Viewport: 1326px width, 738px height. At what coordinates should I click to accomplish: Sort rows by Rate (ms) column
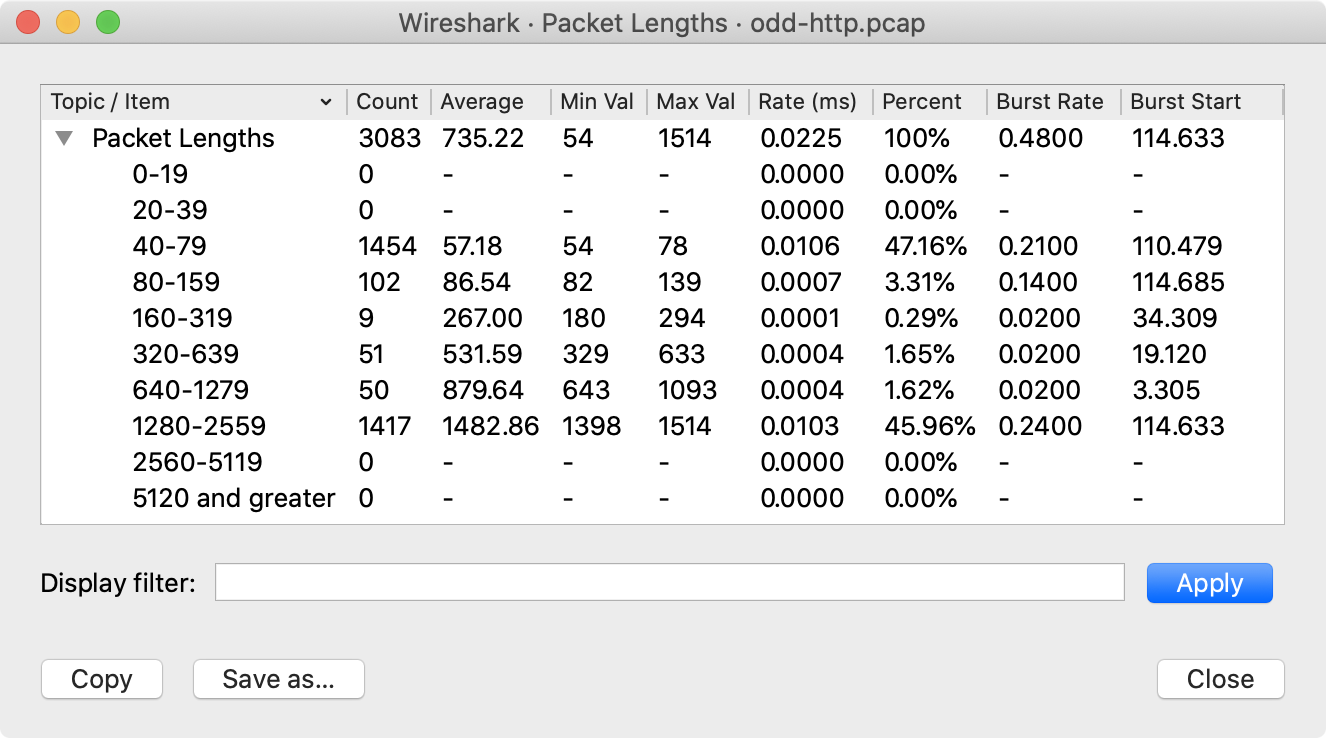[x=808, y=101]
